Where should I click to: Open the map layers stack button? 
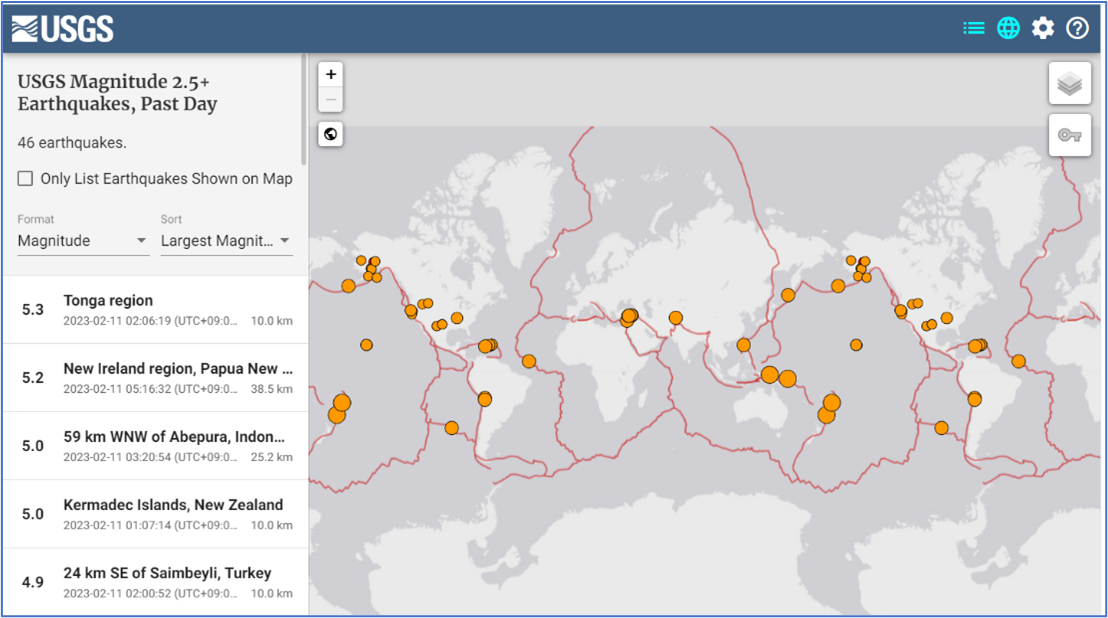point(1070,83)
